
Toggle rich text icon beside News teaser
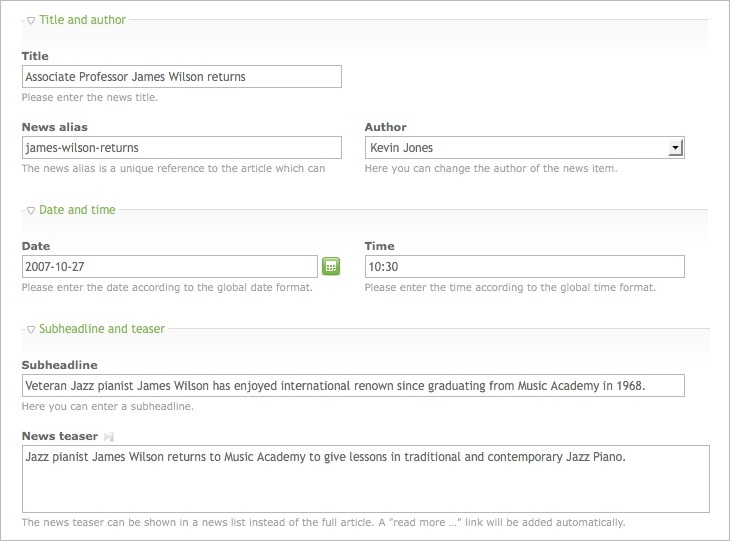tap(109, 437)
